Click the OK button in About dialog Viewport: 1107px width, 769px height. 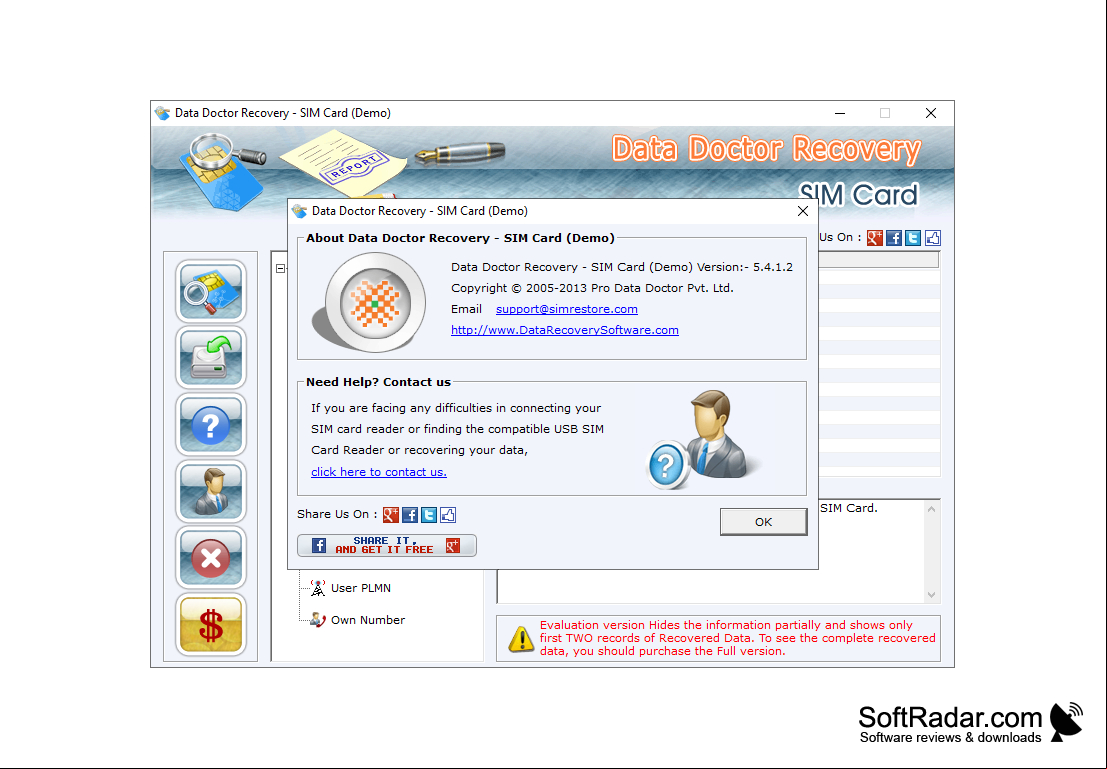[x=763, y=522]
